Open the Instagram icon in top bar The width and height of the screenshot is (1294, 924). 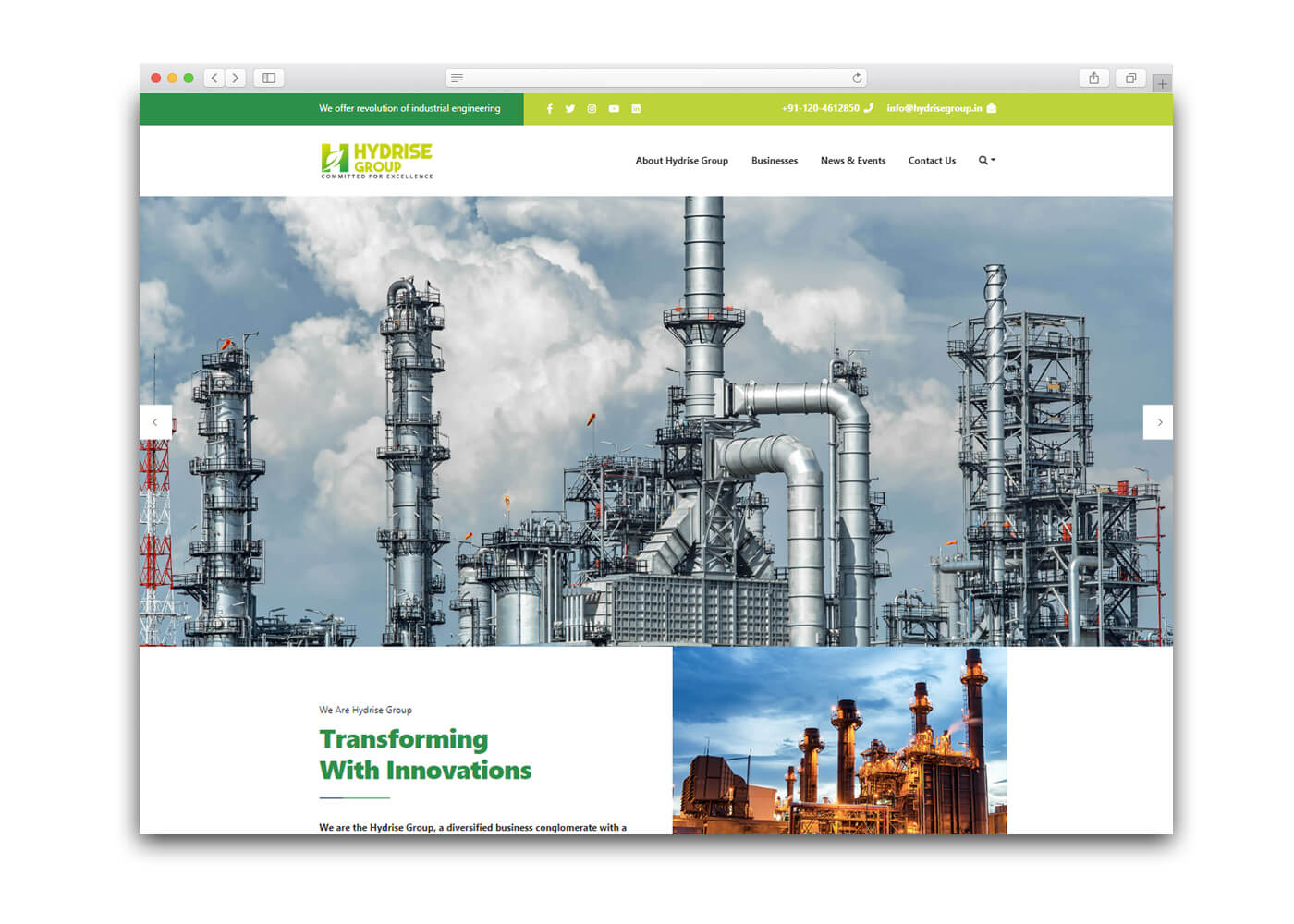coord(592,109)
